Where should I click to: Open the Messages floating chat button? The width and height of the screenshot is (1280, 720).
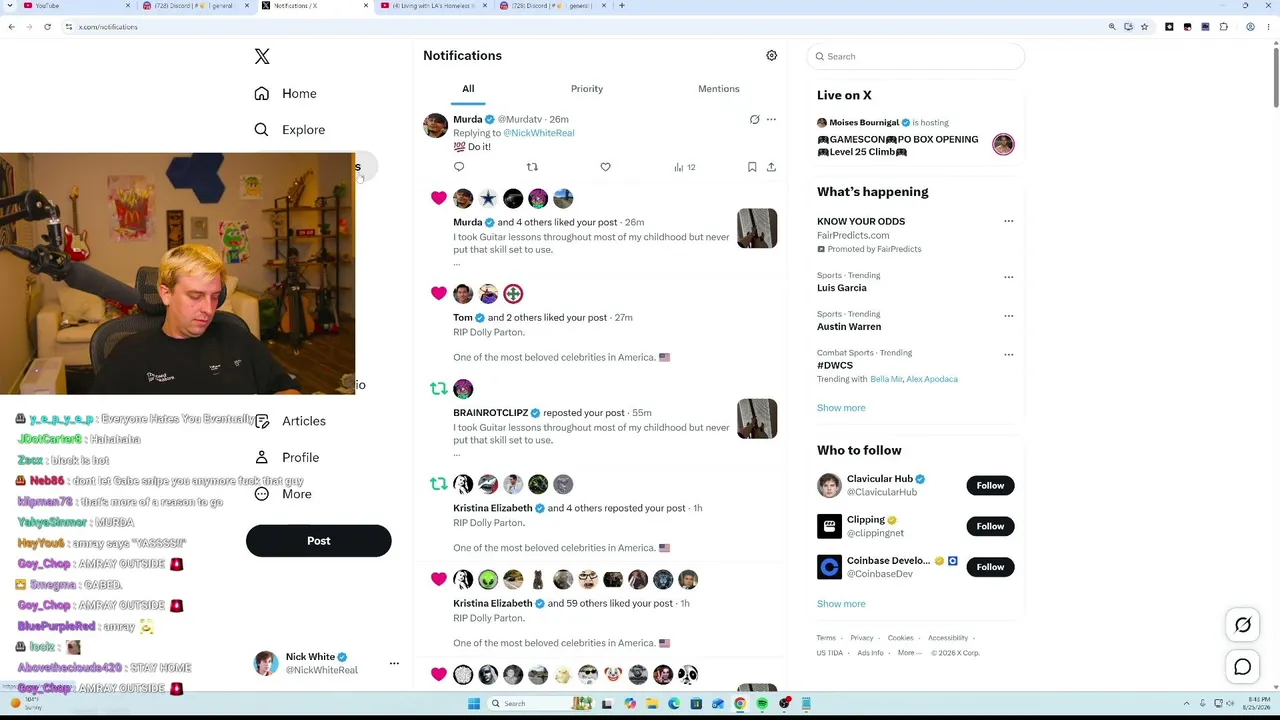tap(1243, 668)
